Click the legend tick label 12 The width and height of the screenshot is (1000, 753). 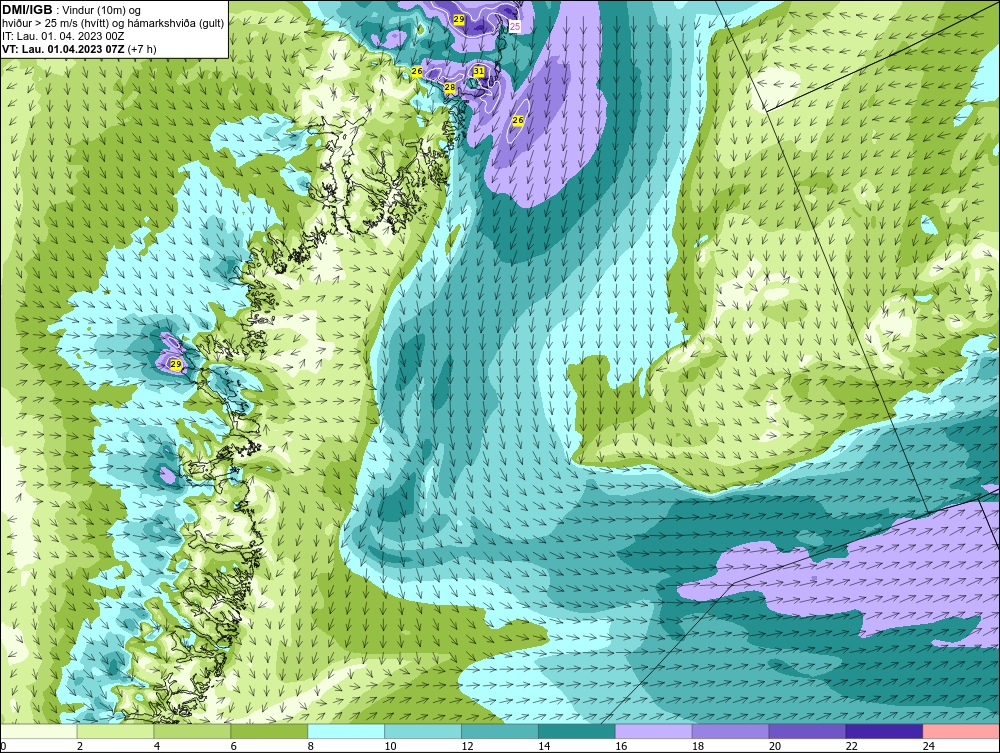[x=467, y=746]
